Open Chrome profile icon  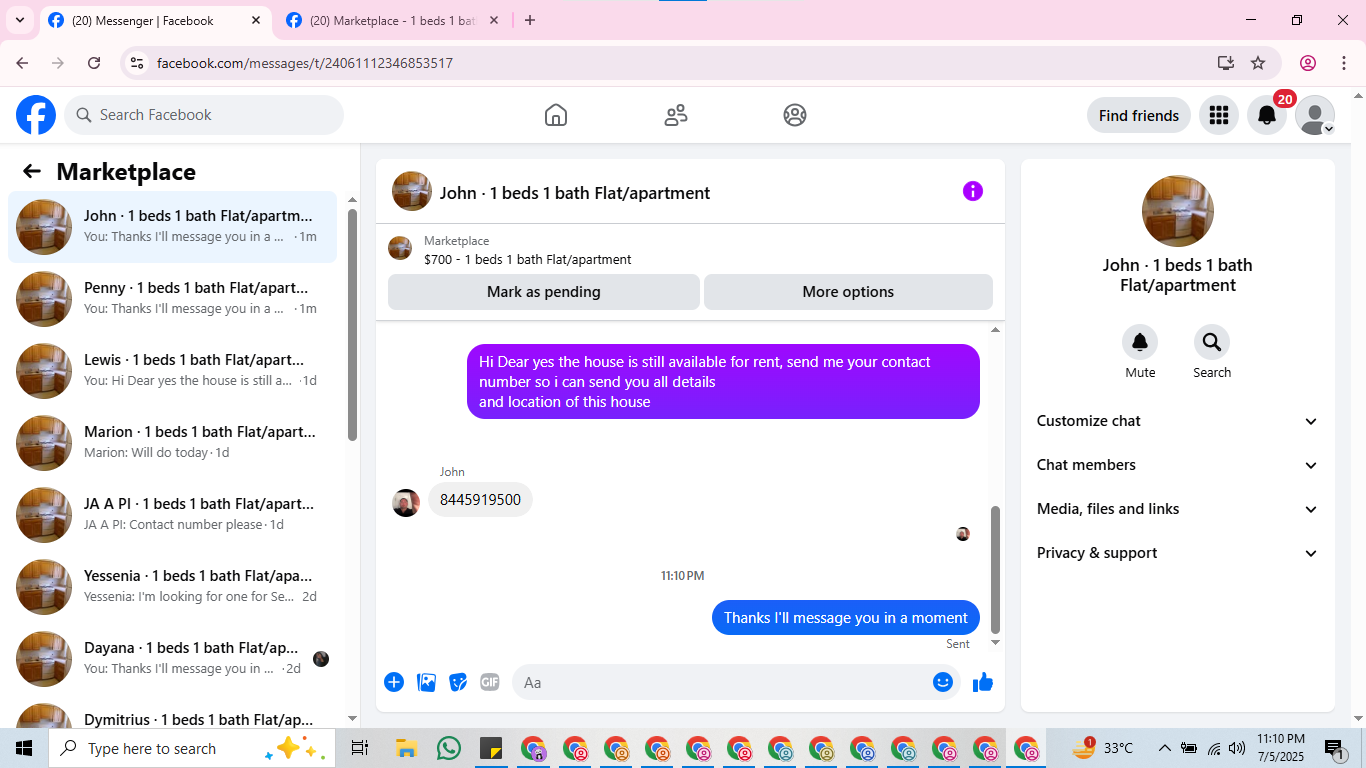(1308, 63)
